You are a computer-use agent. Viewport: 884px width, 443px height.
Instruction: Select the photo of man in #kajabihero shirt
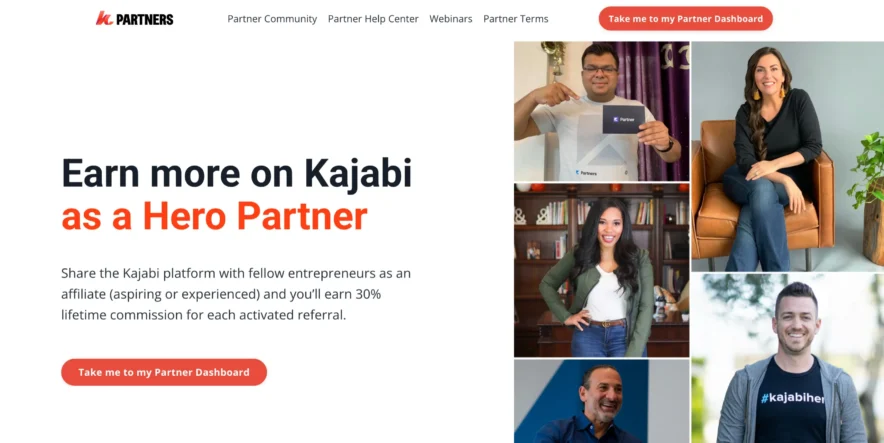[x=788, y=358]
